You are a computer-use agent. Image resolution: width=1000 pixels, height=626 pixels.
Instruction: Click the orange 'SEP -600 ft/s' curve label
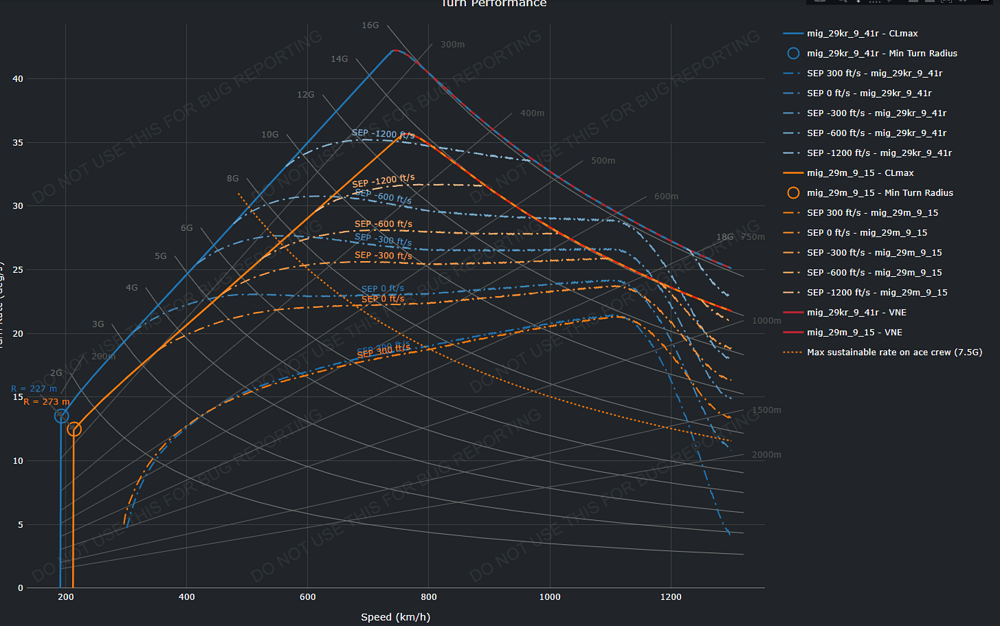point(383,224)
